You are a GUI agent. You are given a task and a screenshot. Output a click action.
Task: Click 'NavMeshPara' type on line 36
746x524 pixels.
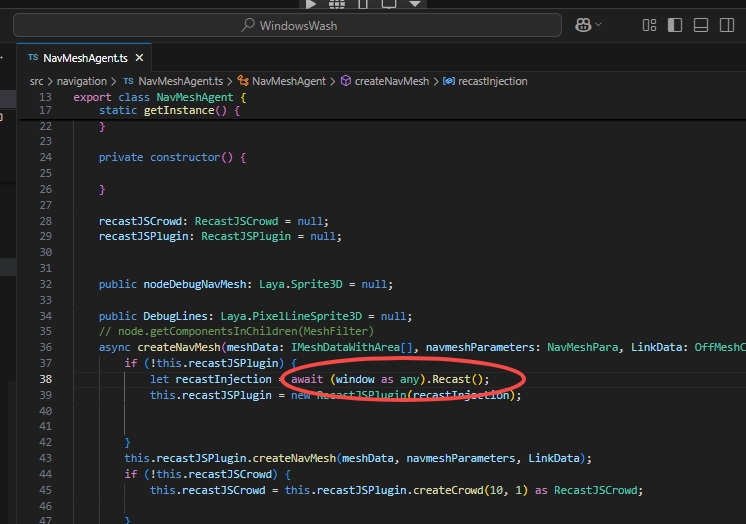tap(582, 347)
